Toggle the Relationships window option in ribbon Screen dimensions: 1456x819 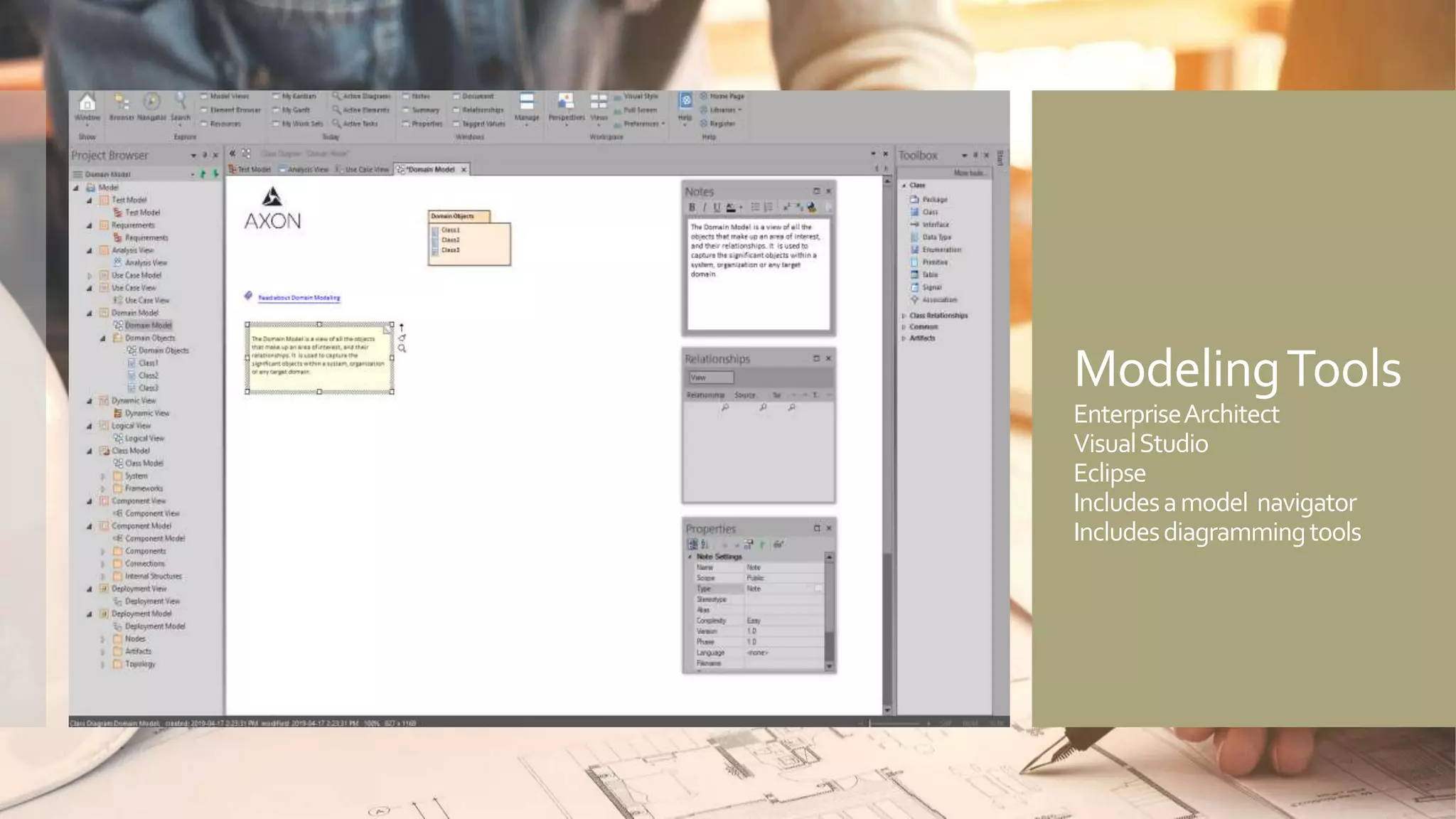478,110
